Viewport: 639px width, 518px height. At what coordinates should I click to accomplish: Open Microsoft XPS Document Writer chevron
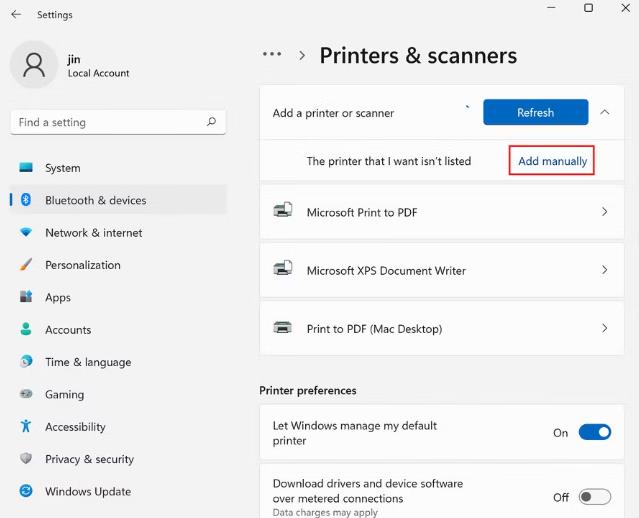pyautogui.click(x=604, y=270)
